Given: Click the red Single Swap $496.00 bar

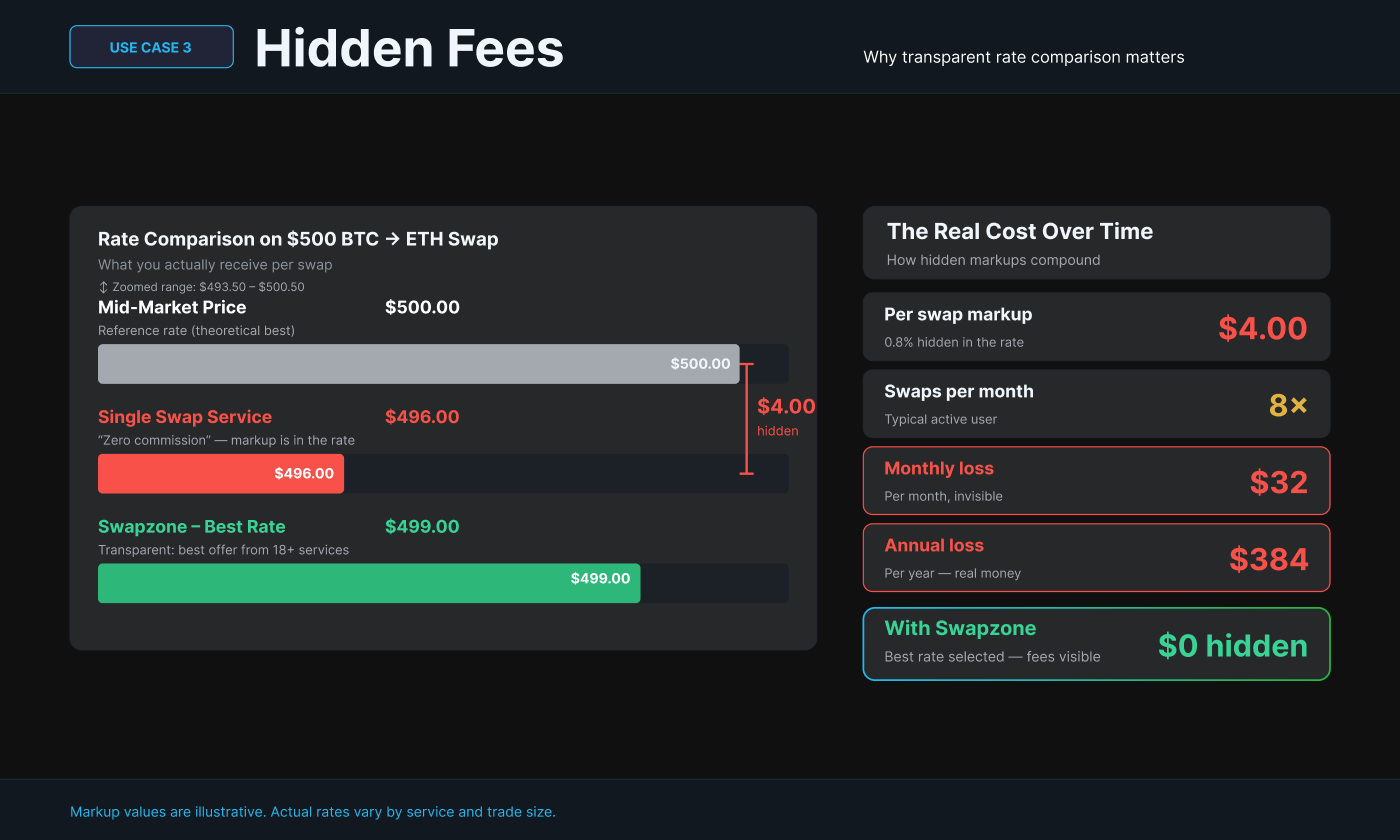Looking at the screenshot, I should (221, 474).
